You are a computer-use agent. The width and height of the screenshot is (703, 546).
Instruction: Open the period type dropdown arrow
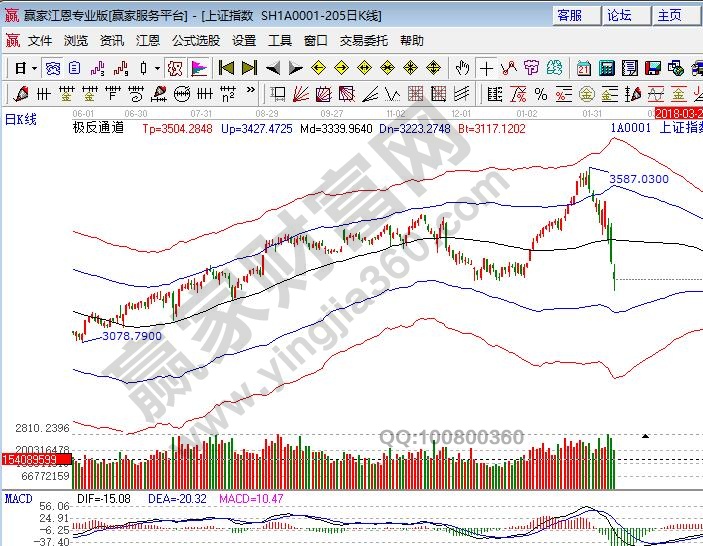(34, 68)
